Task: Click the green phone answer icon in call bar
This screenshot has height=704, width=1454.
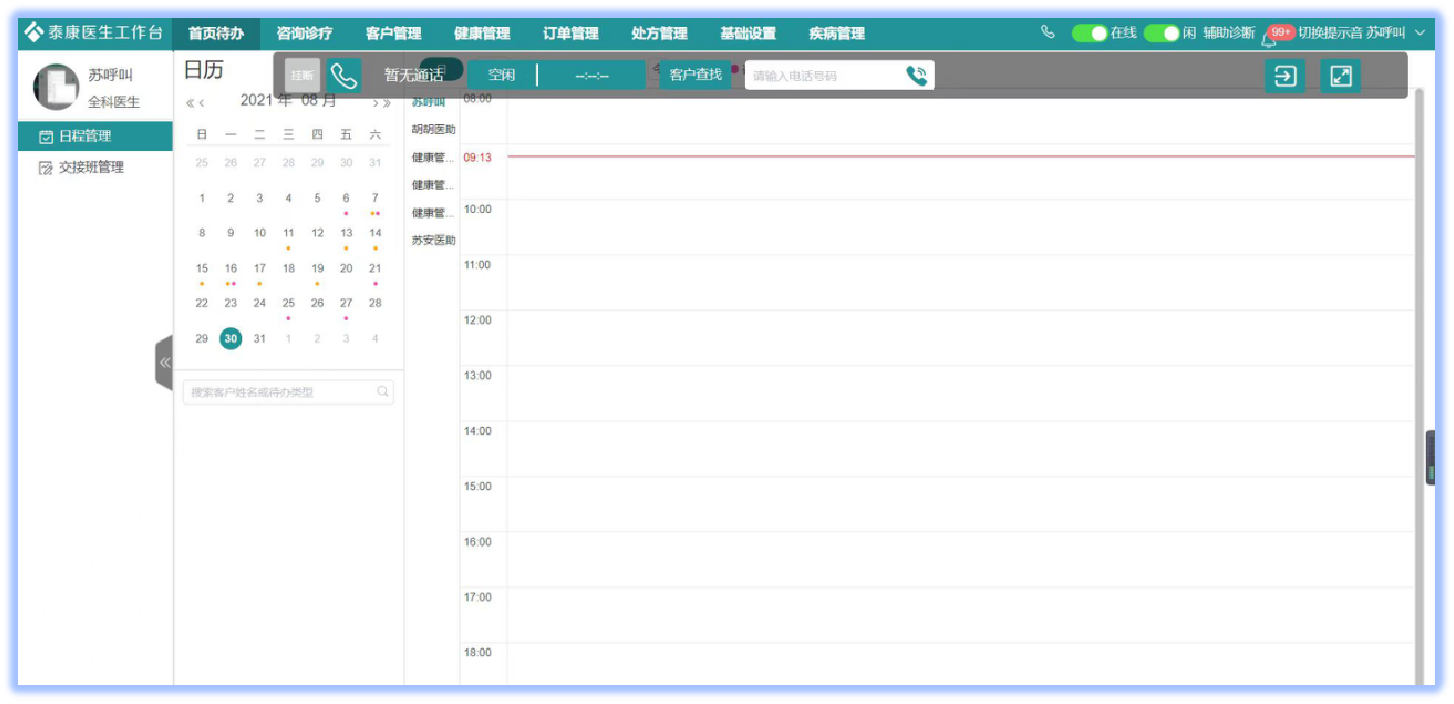Action: [x=344, y=75]
